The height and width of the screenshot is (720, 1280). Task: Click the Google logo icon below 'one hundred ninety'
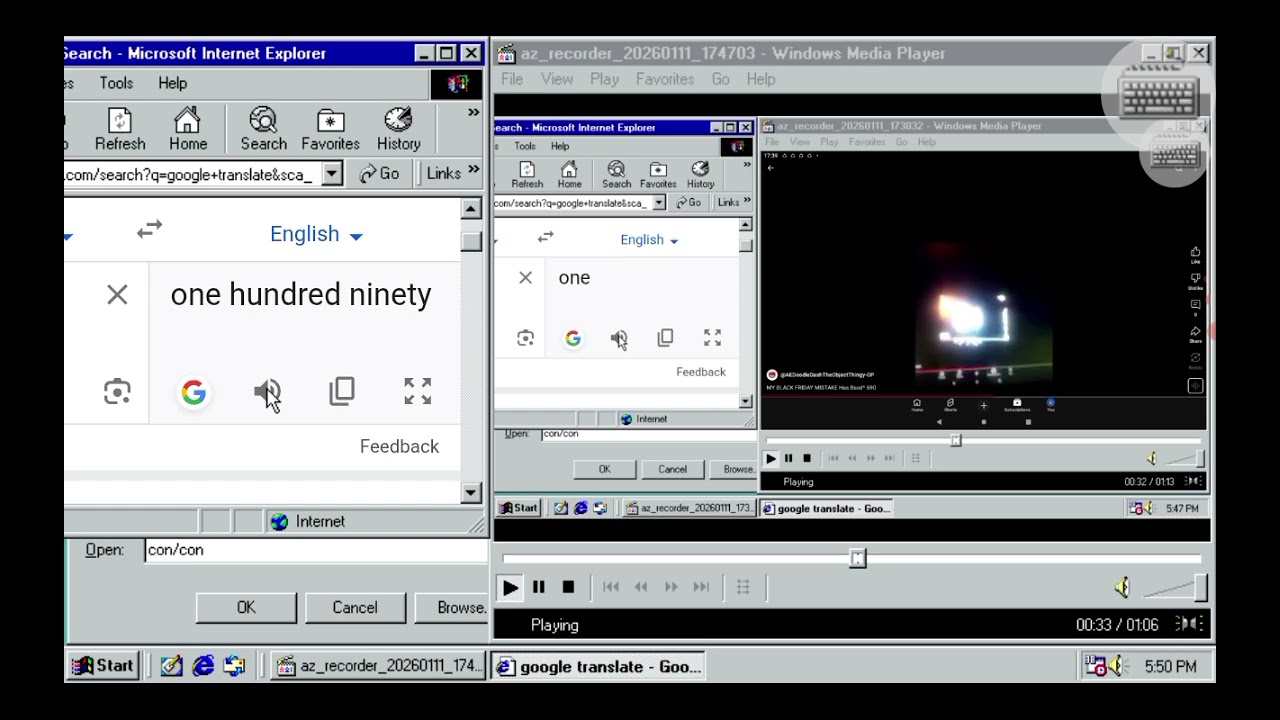coord(194,392)
